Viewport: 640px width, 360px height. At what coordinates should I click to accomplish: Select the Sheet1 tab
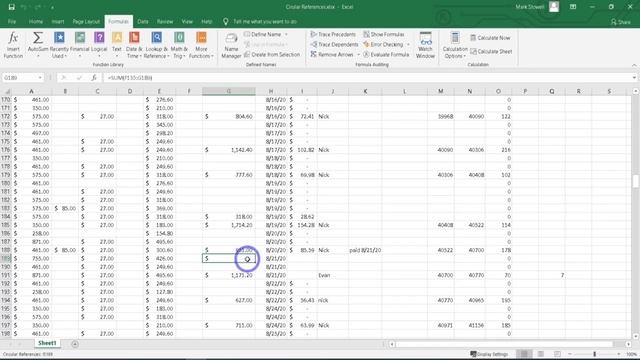click(x=47, y=343)
